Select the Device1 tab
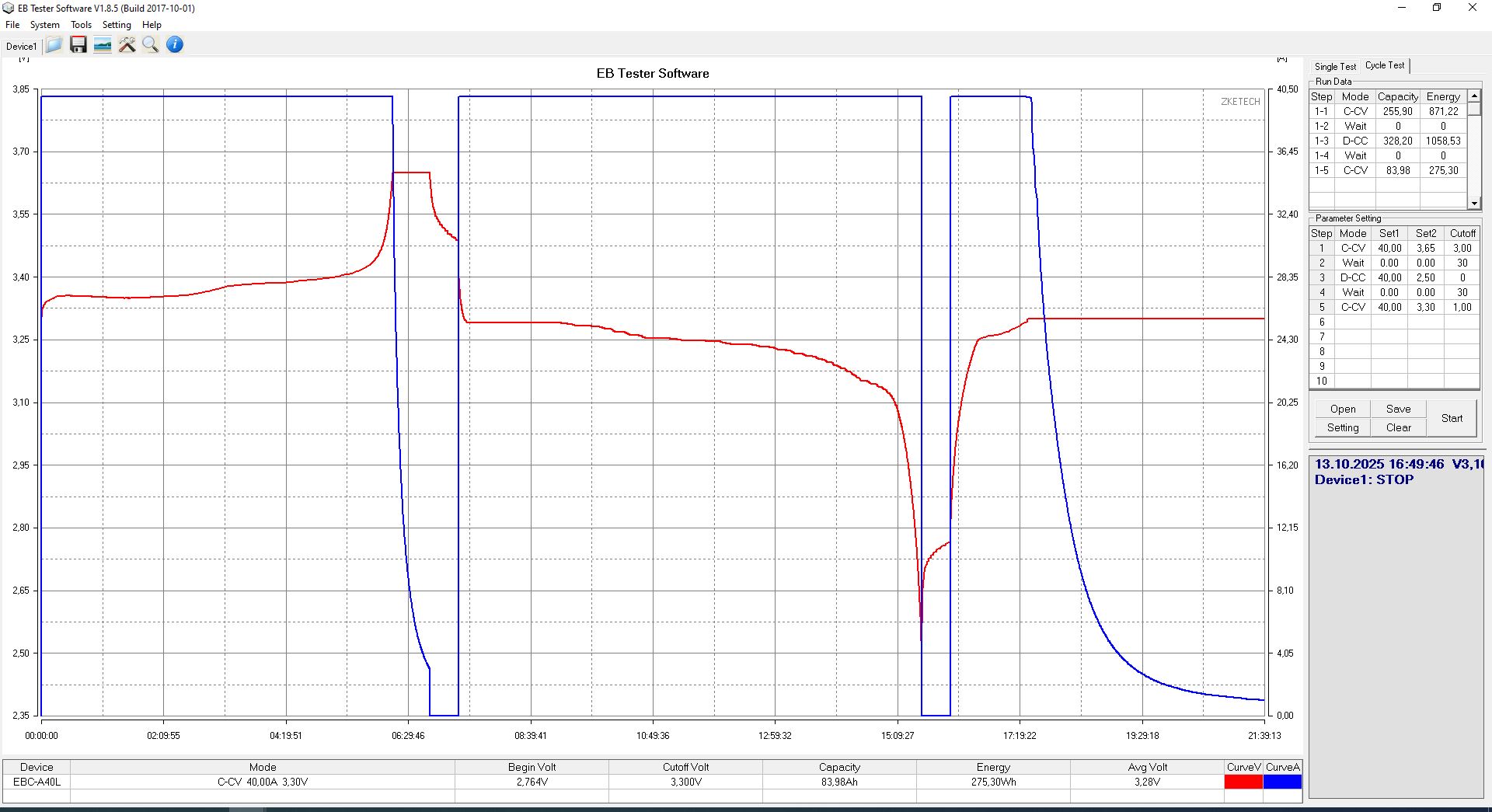The height and width of the screenshot is (812, 1492). click(21, 47)
